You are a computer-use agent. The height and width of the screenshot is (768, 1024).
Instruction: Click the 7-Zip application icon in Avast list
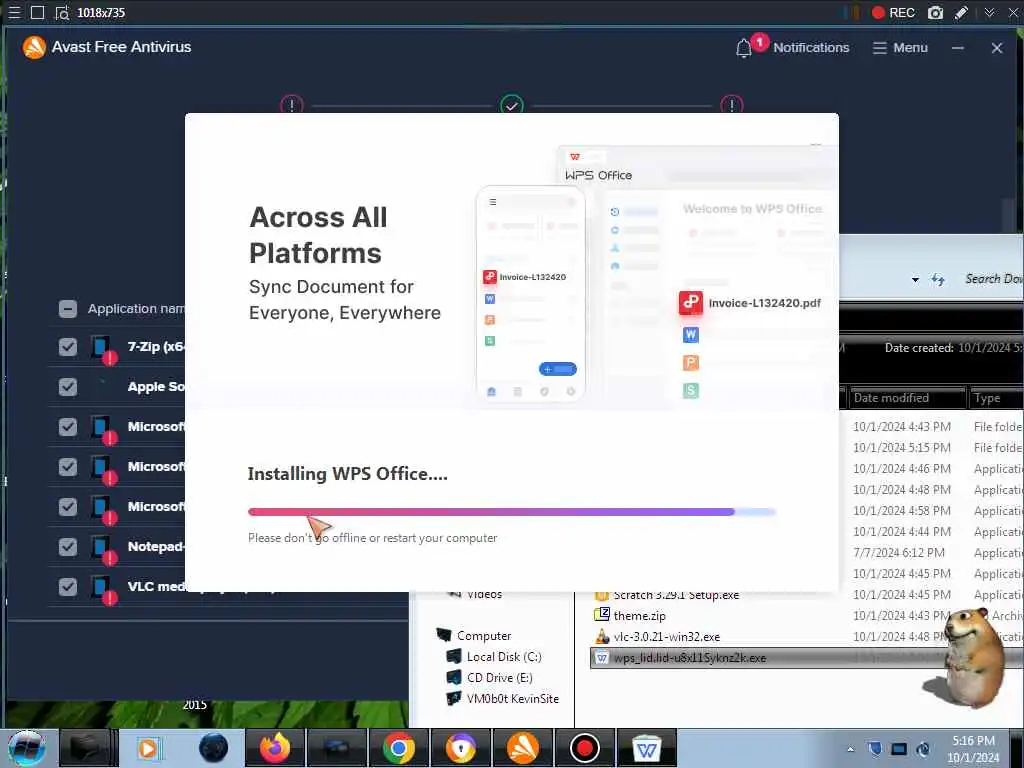[x=103, y=349]
